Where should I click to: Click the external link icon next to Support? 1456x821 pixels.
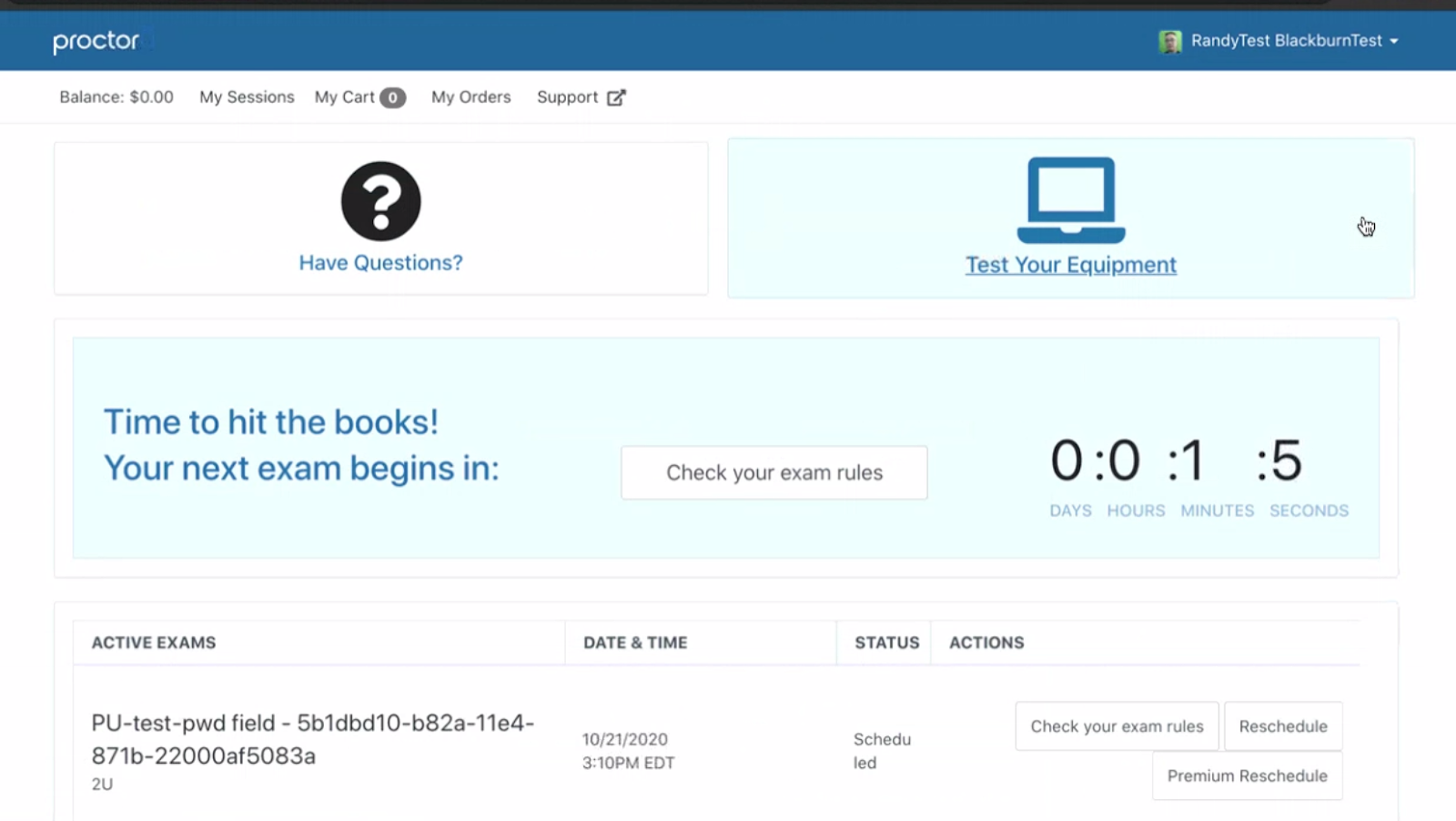coord(616,97)
